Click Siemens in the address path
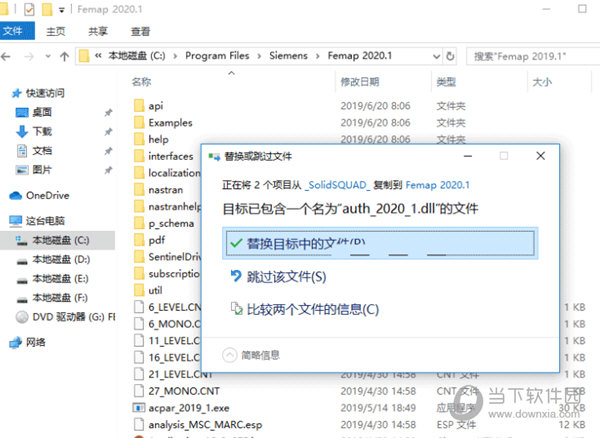Viewport: 600px width, 438px height. coord(288,56)
